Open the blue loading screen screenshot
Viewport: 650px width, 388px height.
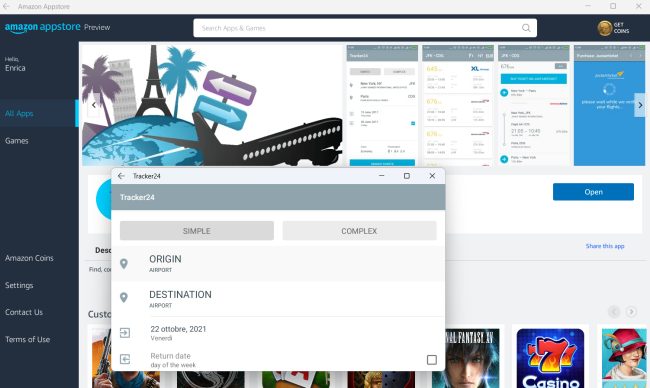[609, 105]
